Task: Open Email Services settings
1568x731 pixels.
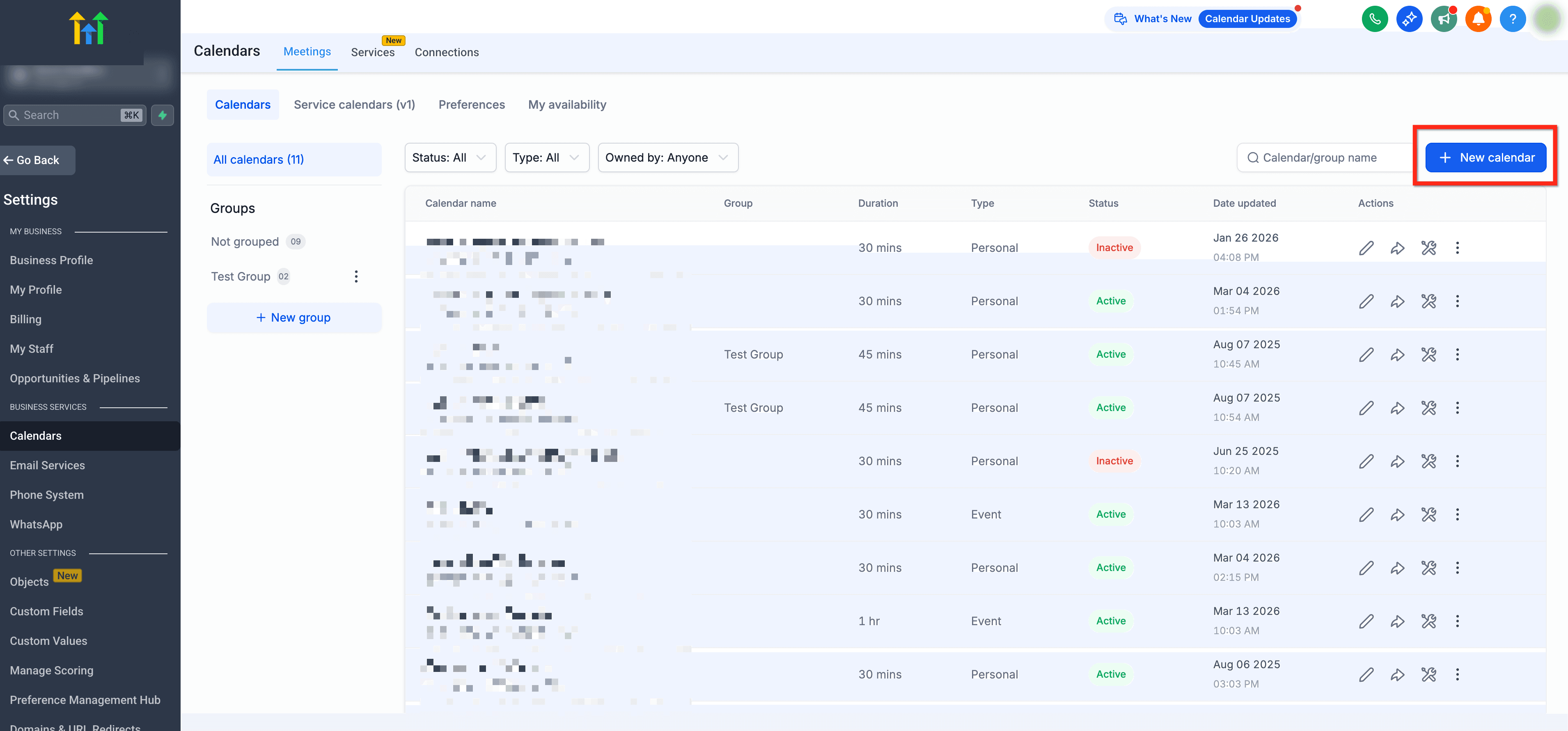Action: [x=48, y=465]
